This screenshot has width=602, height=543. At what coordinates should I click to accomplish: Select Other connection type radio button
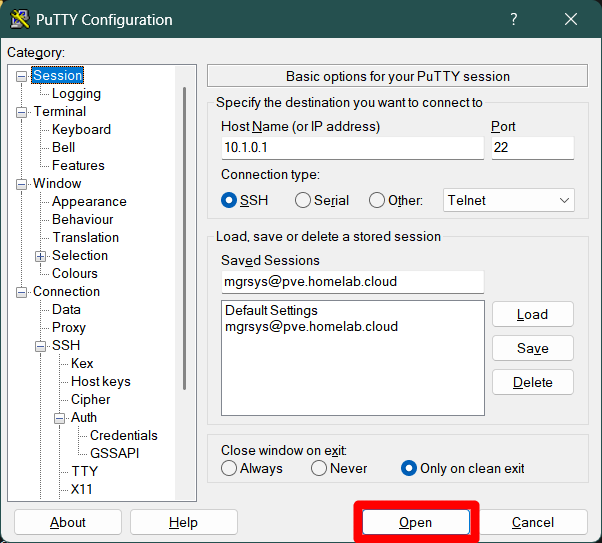click(377, 200)
